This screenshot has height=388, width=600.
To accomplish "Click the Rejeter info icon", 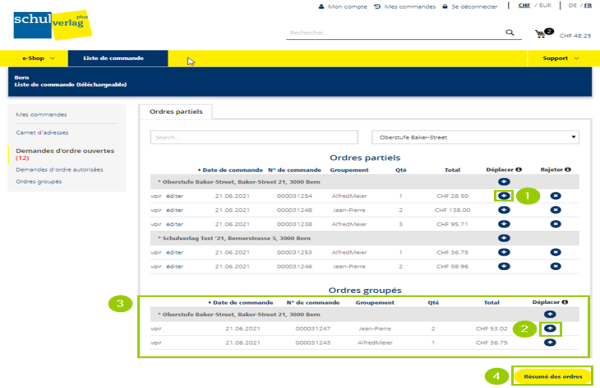I will [x=568, y=170].
